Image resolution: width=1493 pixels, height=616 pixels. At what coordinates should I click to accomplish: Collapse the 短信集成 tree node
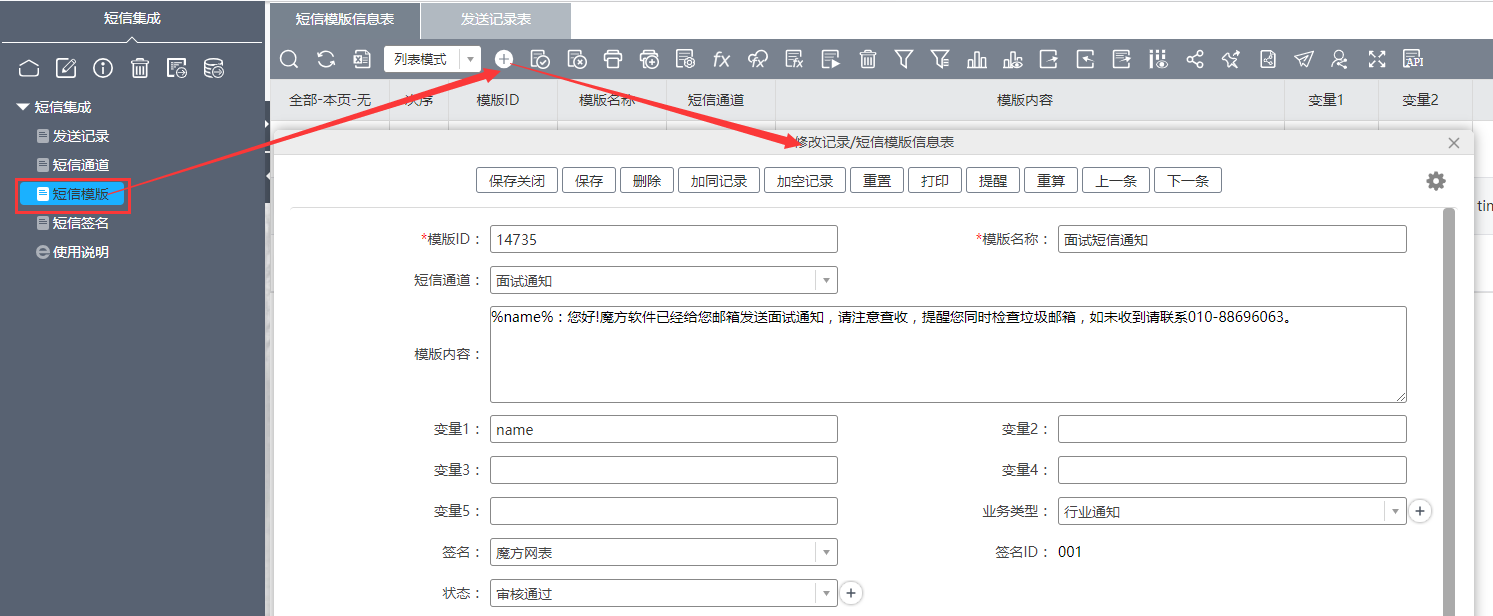pos(23,107)
